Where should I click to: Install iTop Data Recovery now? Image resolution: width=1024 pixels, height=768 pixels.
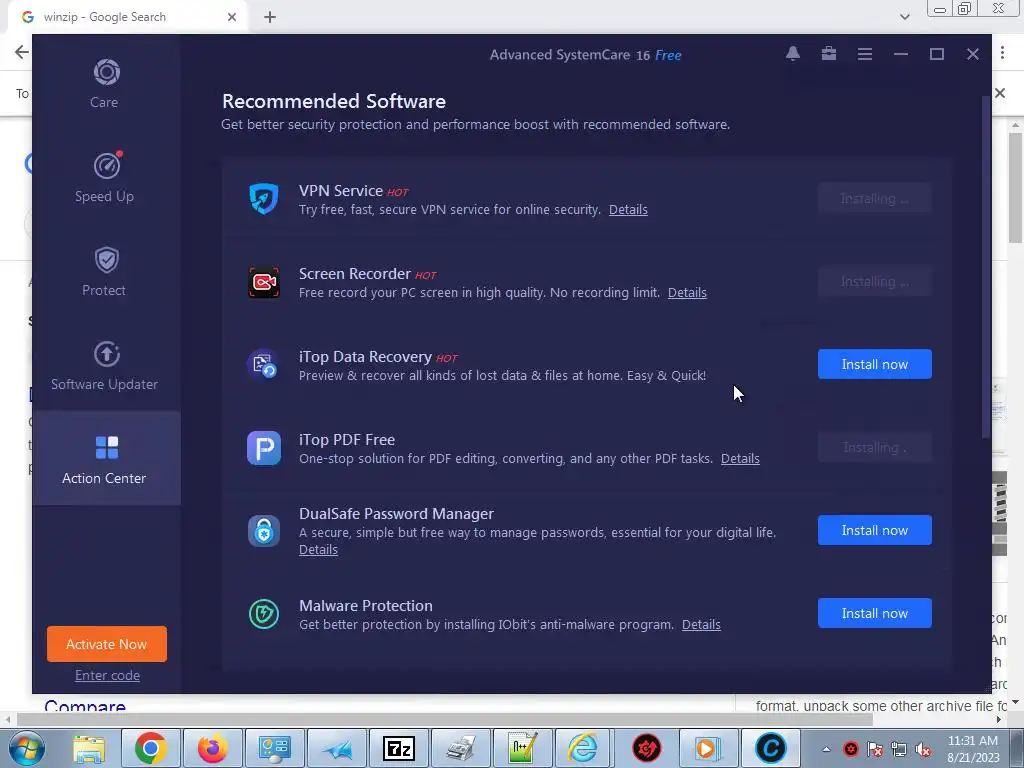[874, 364]
